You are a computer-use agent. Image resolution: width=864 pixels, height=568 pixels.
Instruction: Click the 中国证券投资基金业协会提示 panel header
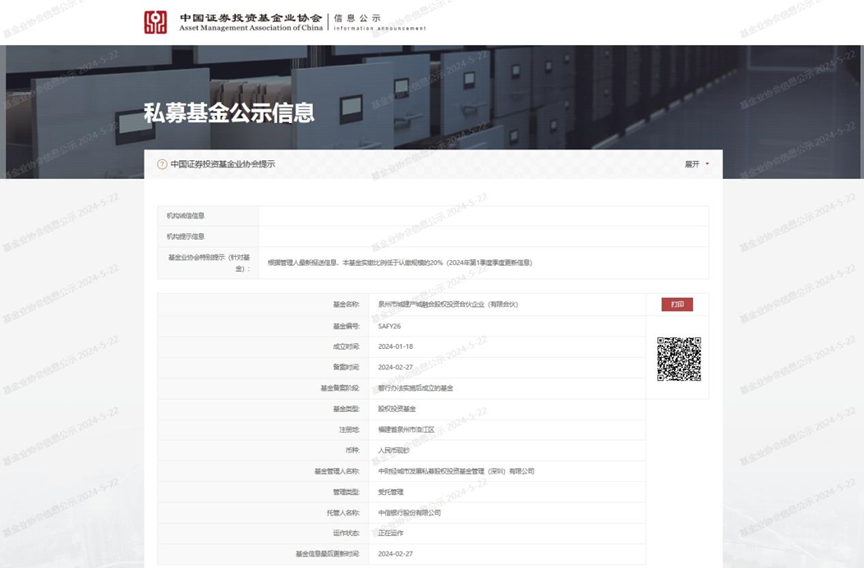[x=222, y=164]
